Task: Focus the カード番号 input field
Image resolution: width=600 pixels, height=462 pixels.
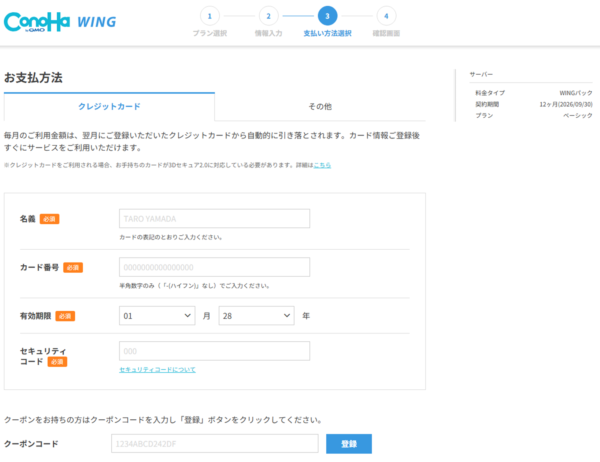Action: (x=214, y=267)
